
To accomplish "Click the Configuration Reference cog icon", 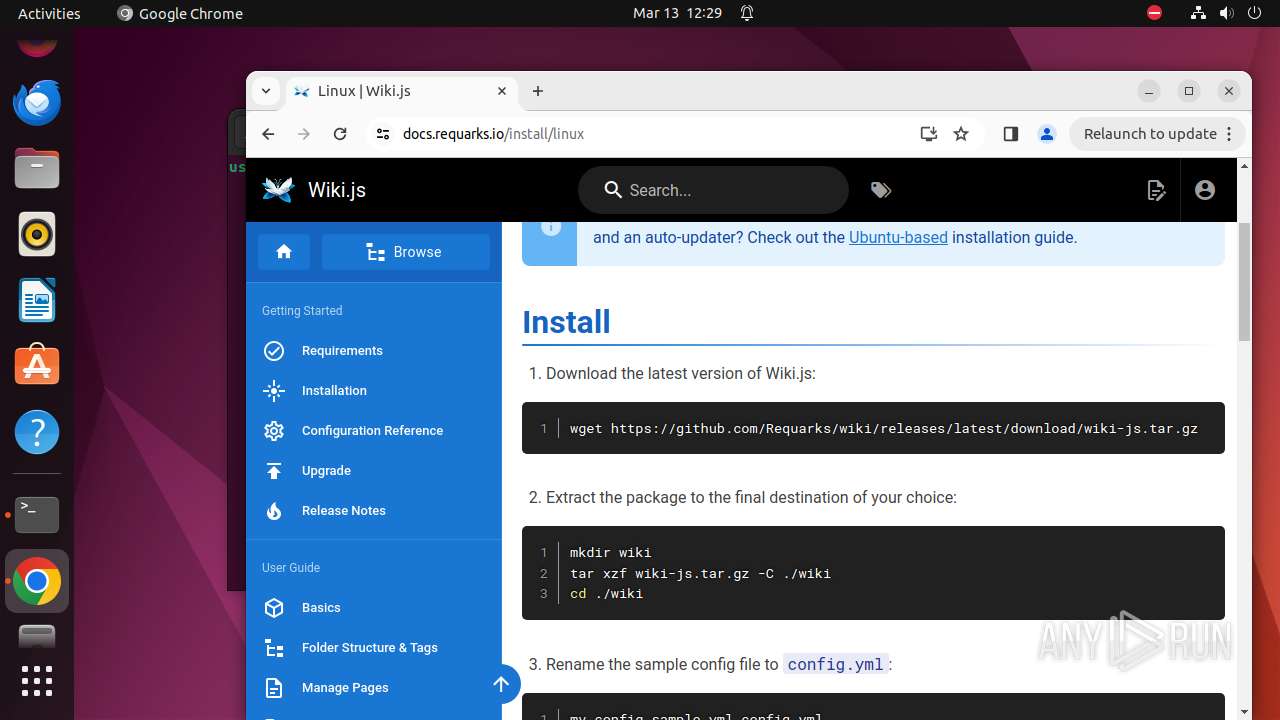I will (274, 431).
